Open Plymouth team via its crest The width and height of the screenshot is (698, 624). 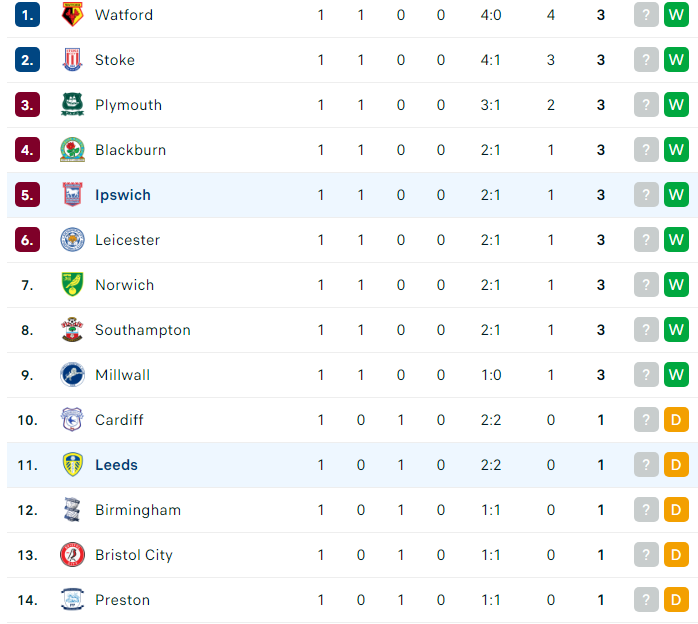tap(72, 105)
